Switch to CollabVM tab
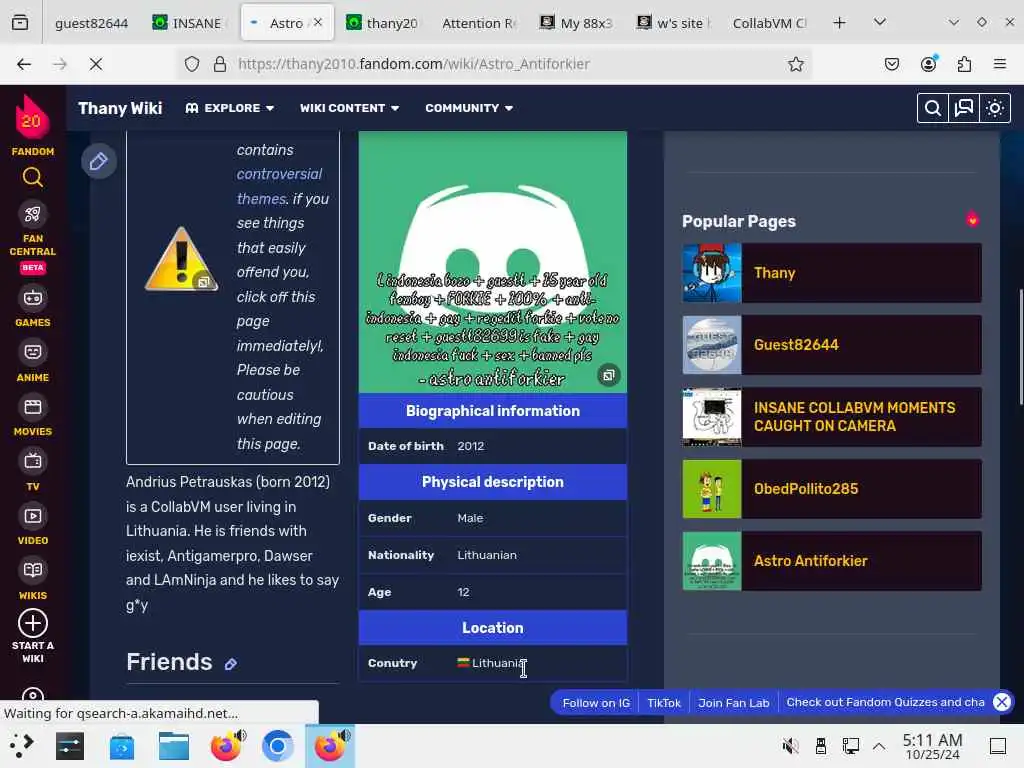The image size is (1024, 768). coord(769,23)
